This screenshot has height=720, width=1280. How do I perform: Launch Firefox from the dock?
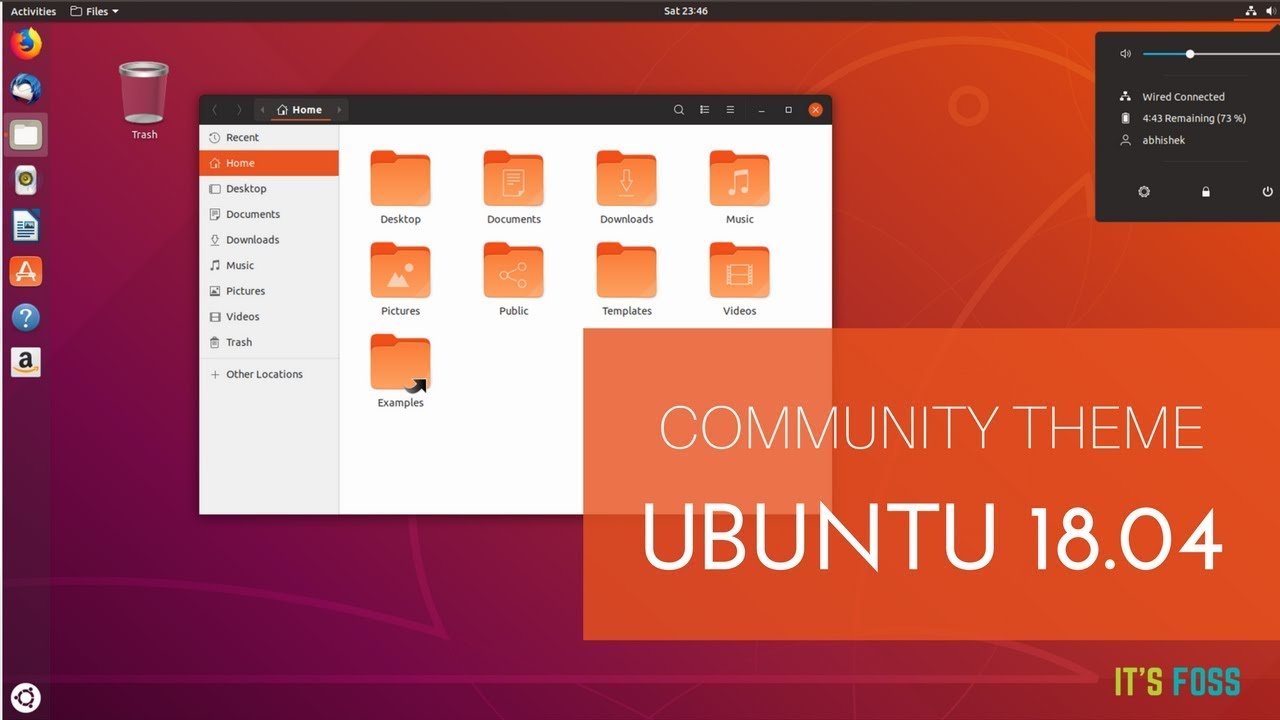point(25,44)
